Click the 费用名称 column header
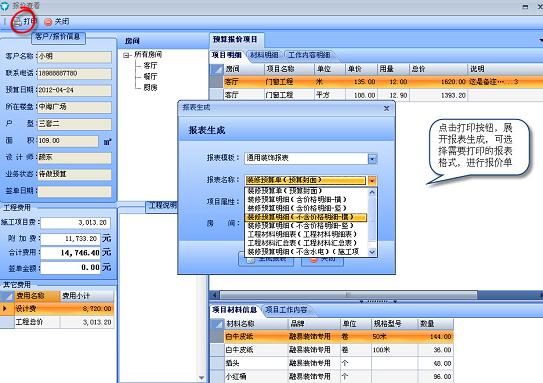Screen dimensions: 543x383 click(x=37, y=296)
